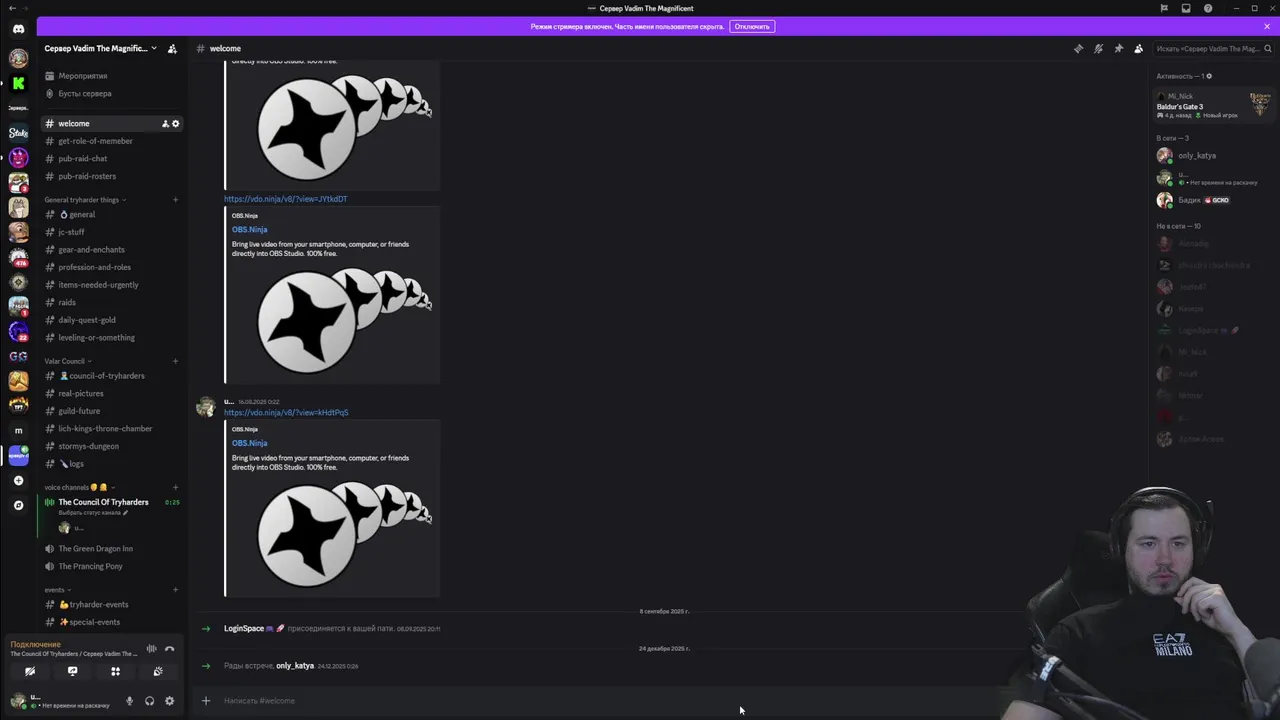Share your screen button in voice panel
1280x720 pixels.
[72, 672]
